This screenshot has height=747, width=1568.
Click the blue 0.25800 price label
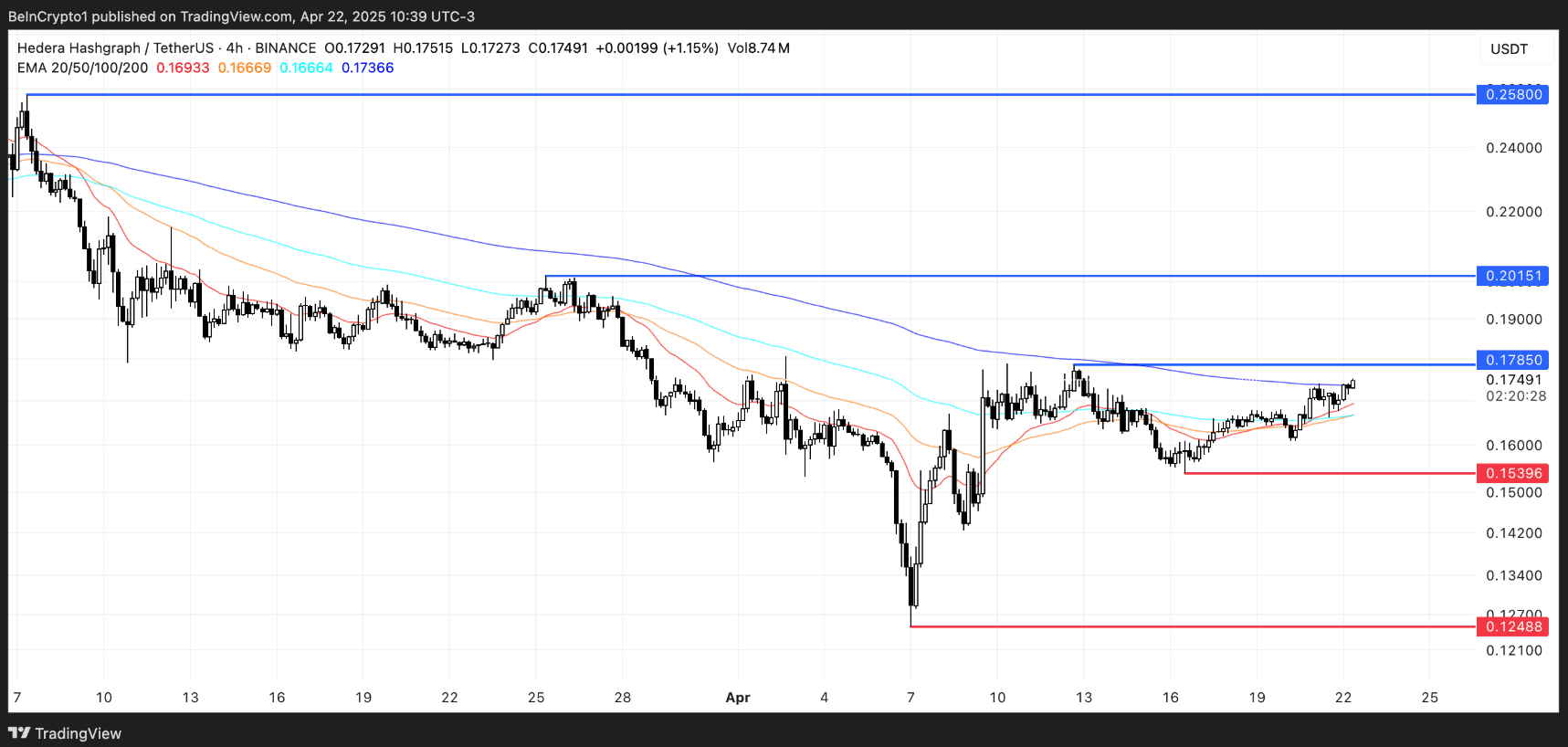click(1512, 94)
